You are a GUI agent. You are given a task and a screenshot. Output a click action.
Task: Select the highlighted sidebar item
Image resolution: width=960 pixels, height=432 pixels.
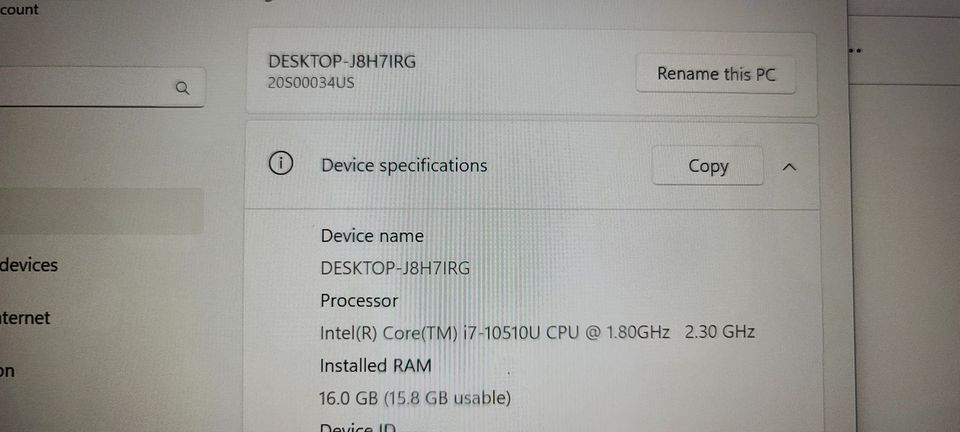[102, 211]
